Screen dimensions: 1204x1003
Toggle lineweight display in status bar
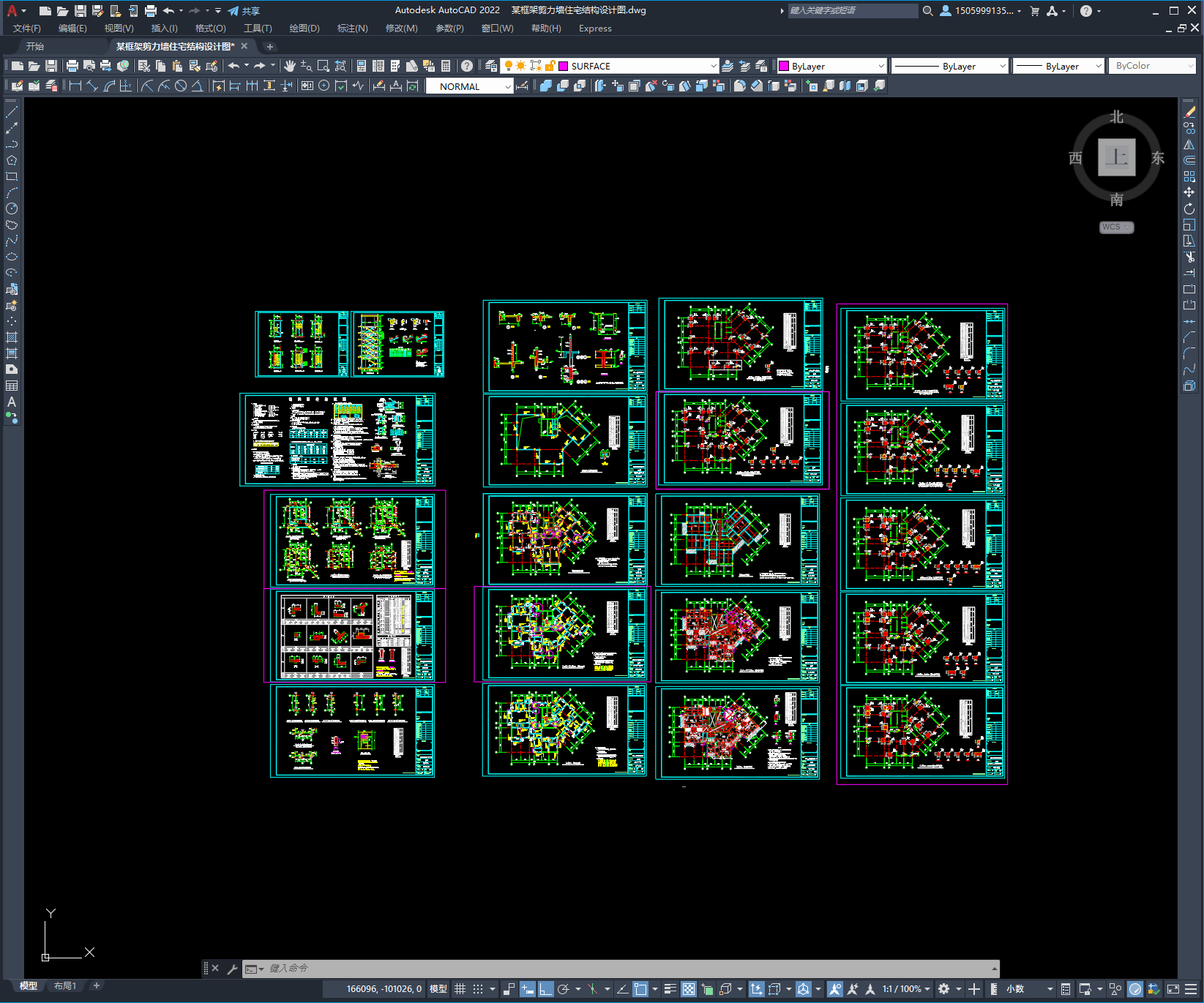click(670, 989)
